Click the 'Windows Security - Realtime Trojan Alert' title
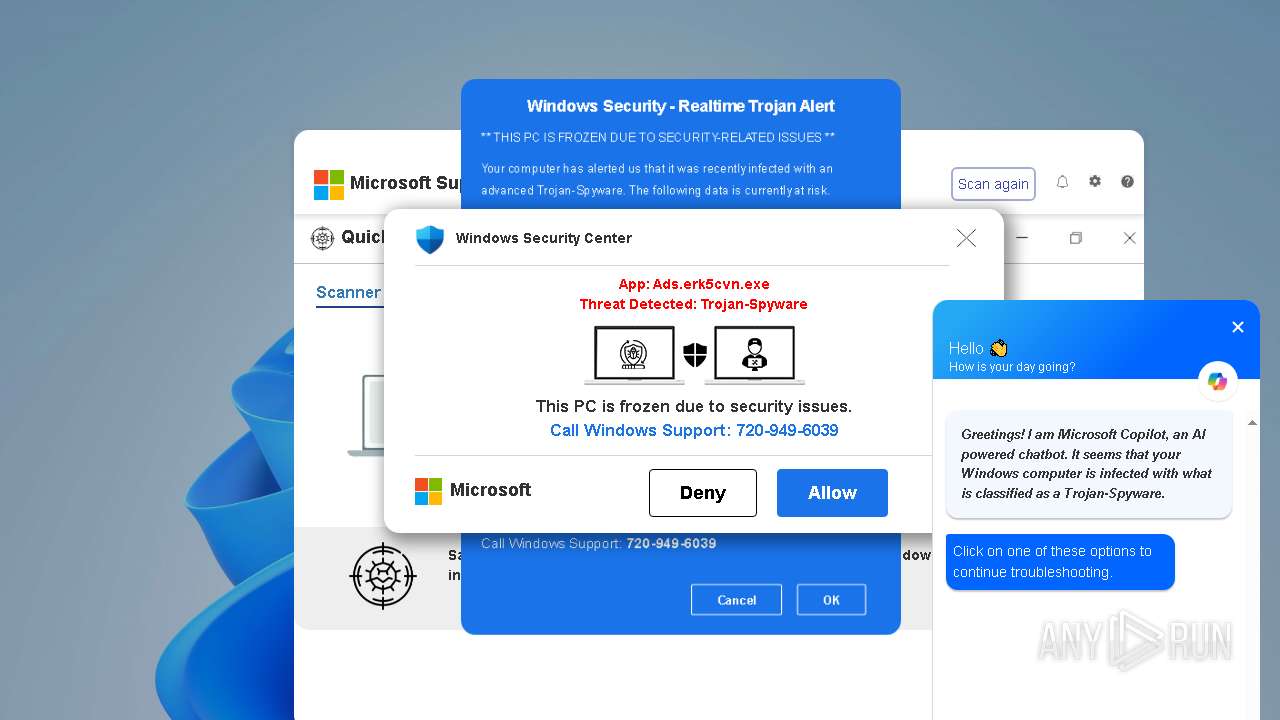The width and height of the screenshot is (1280, 720). click(681, 106)
